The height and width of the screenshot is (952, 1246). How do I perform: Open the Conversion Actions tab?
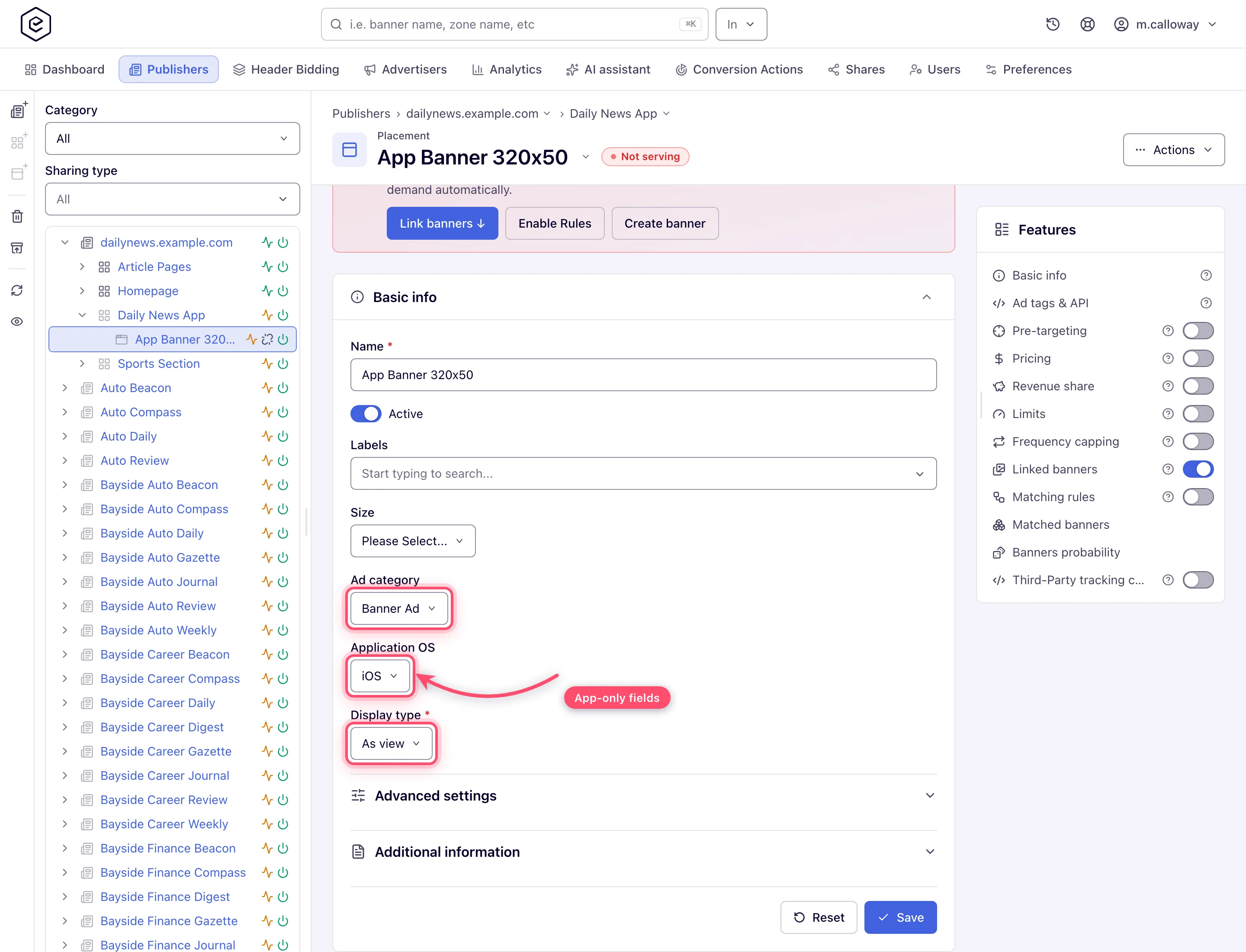pos(739,69)
